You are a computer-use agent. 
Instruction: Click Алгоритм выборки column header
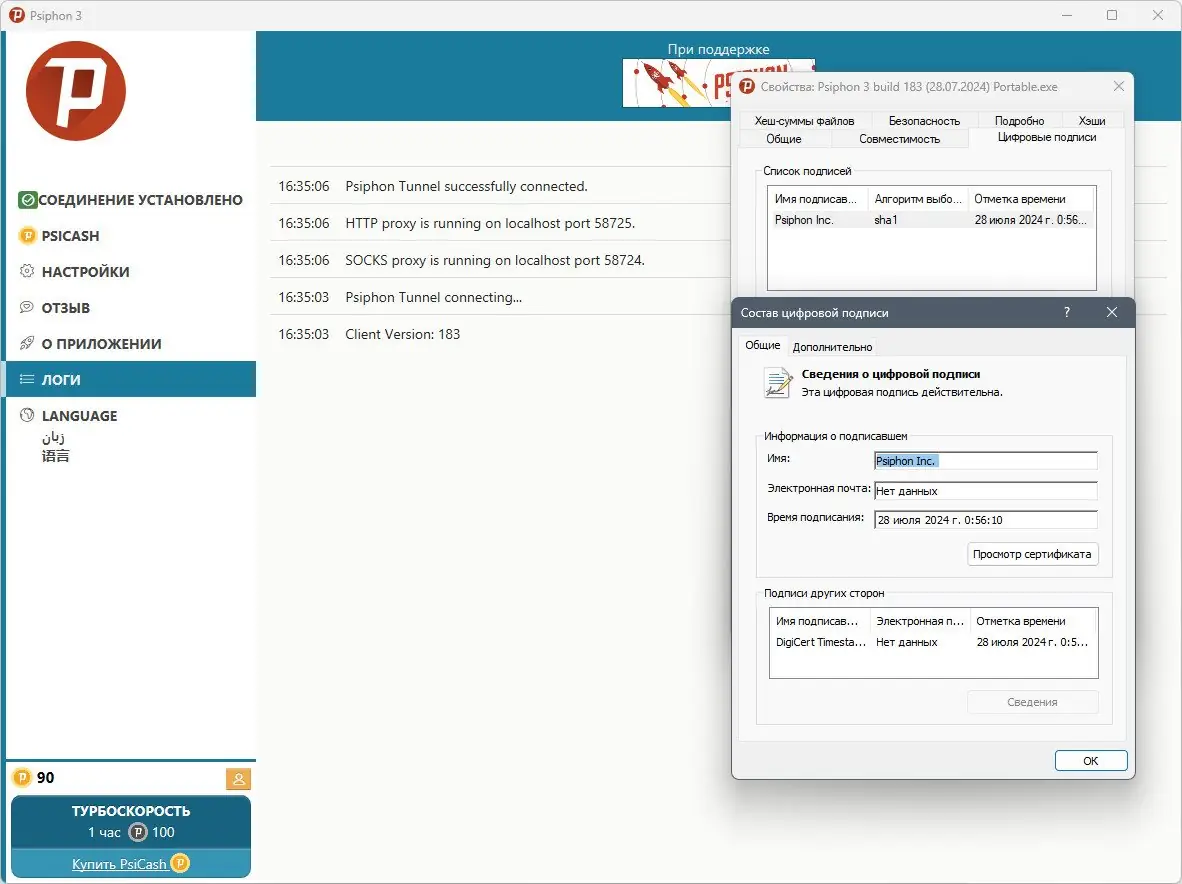click(917, 199)
